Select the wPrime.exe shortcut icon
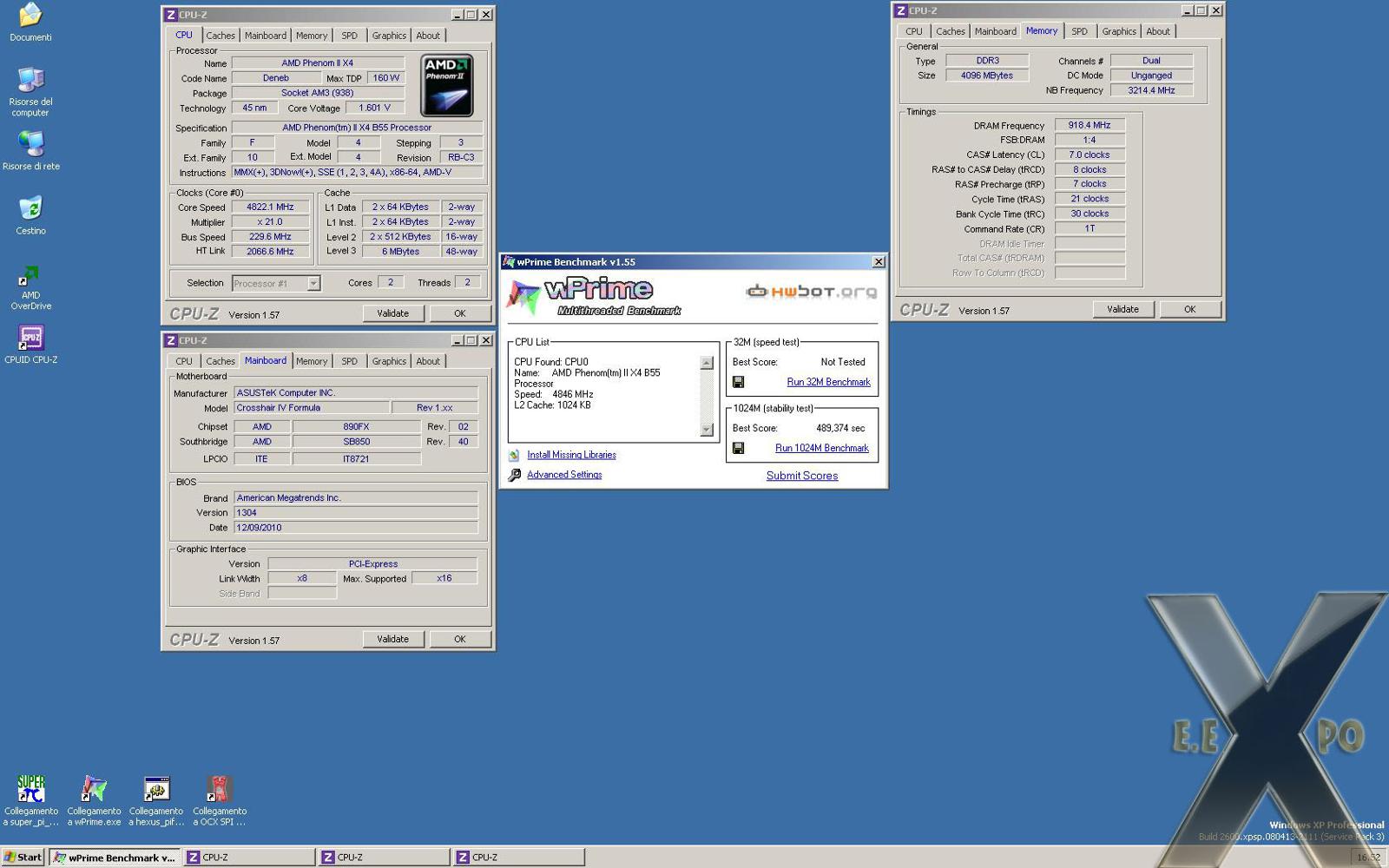The image size is (1389, 868). [x=94, y=789]
